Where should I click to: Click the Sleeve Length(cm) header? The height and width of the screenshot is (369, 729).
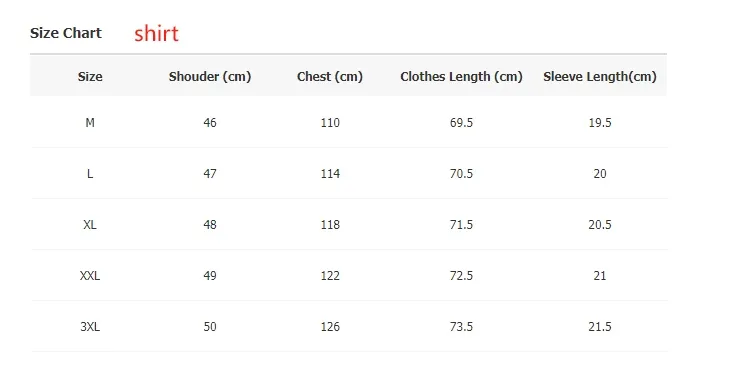tap(600, 76)
